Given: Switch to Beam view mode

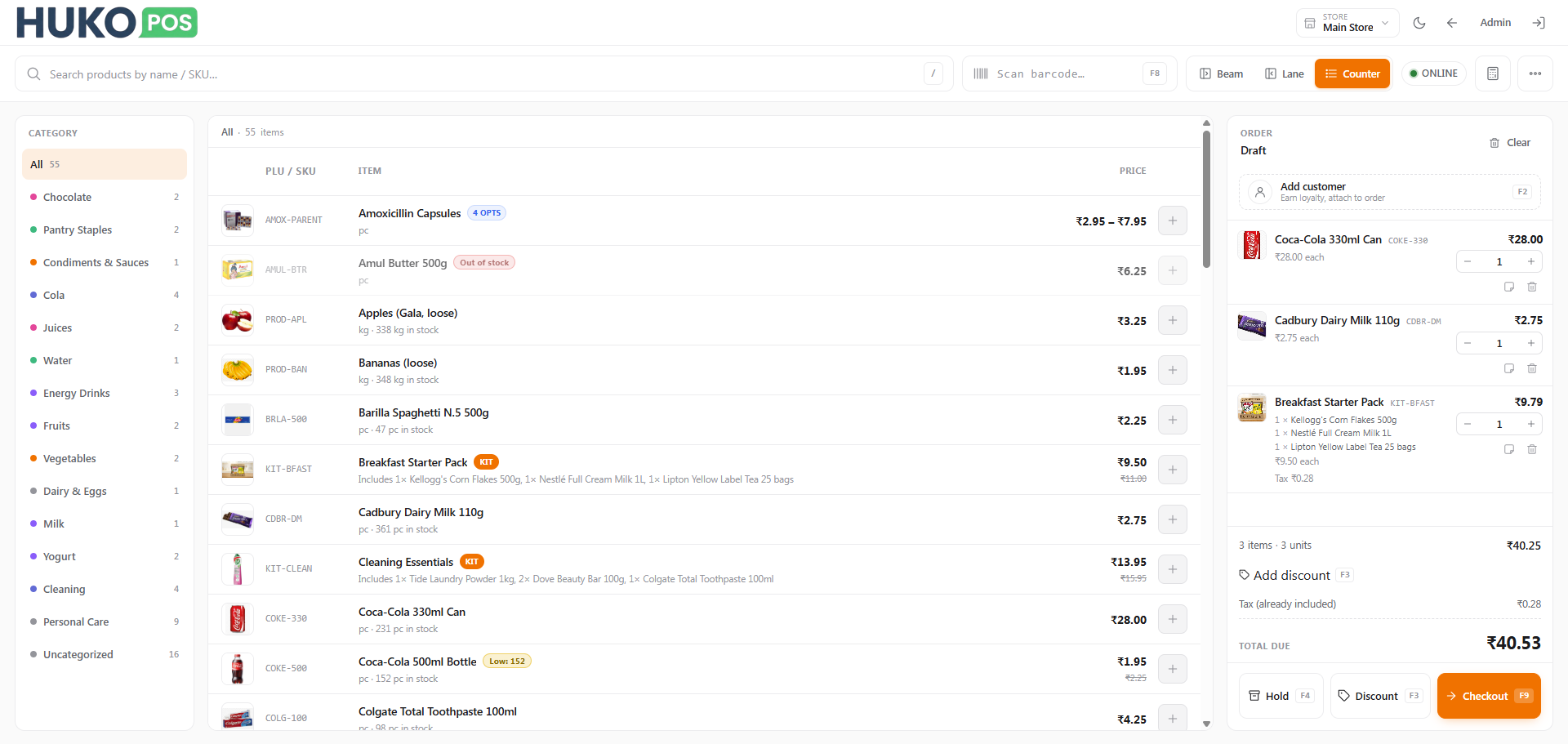Looking at the screenshot, I should [1222, 74].
